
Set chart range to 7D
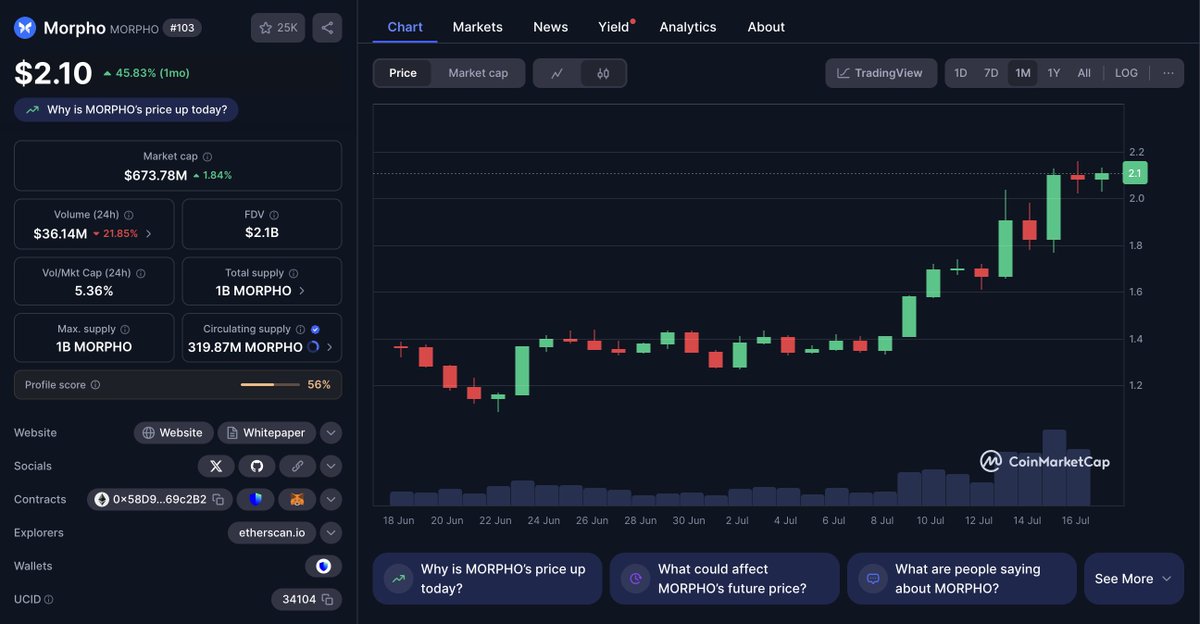tap(991, 73)
